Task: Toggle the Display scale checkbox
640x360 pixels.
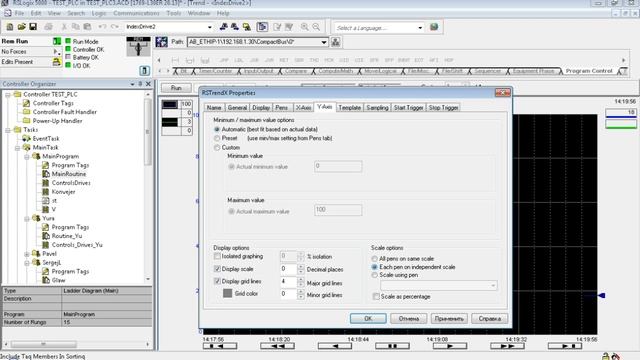Action: (217, 269)
